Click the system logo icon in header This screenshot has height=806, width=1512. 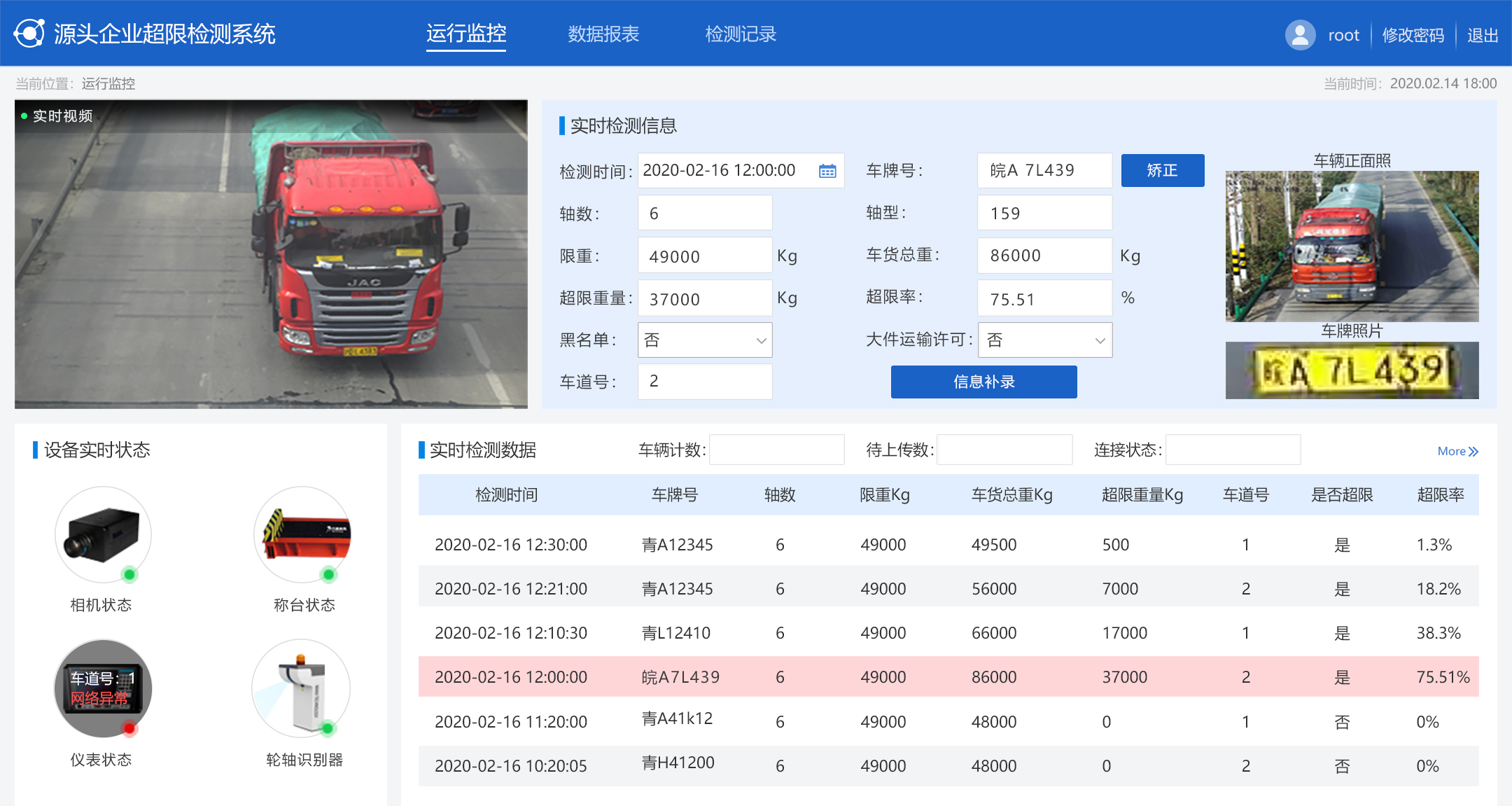tap(29, 34)
